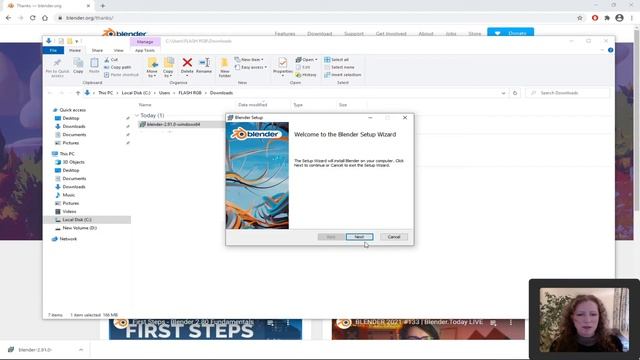This screenshot has width=640, height=360.
Task: Click the Donate button on blender.org
Action: 511,33
